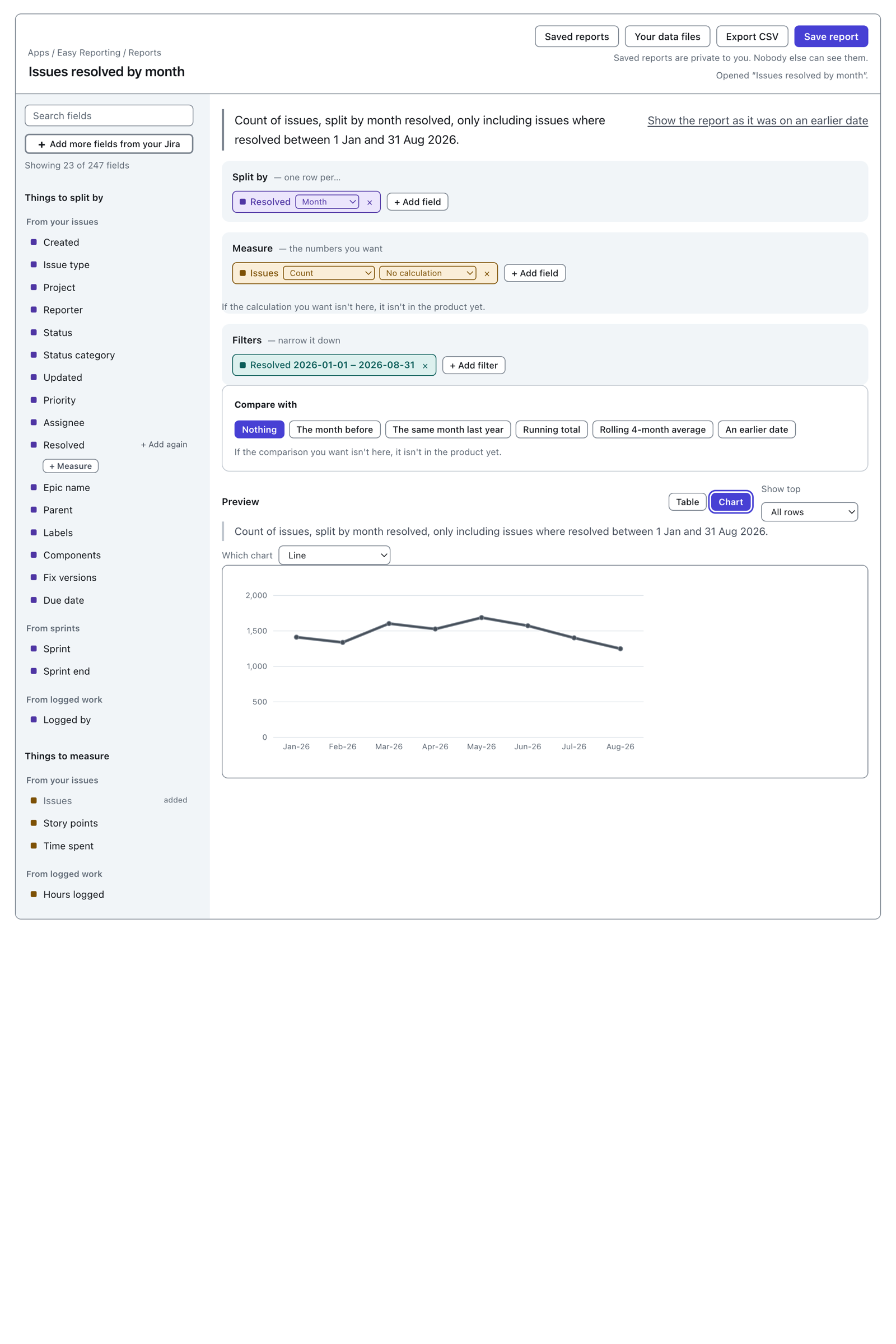Screen dimensions: 896x1344
Task: Click Add field in Measure section
Action: (535, 273)
